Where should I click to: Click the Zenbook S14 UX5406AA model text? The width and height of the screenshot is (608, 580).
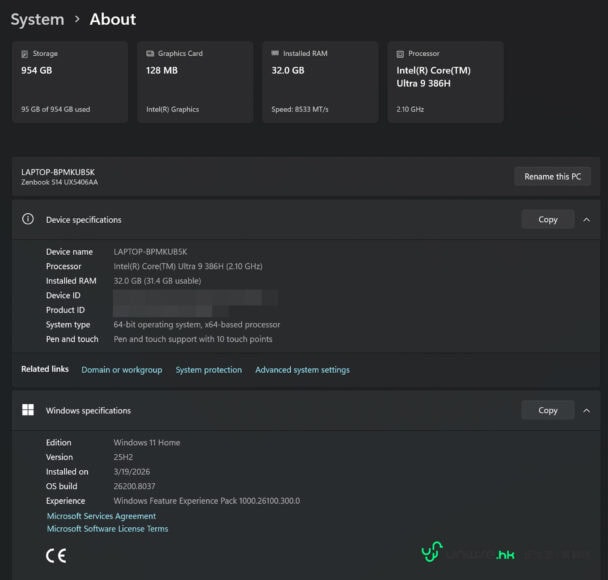(60, 182)
